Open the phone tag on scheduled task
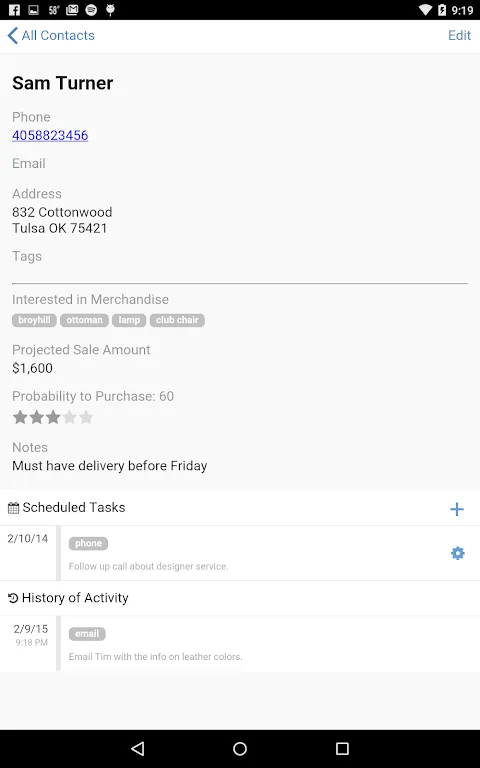Viewport: 480px width, 768px height. click(88, 543)
